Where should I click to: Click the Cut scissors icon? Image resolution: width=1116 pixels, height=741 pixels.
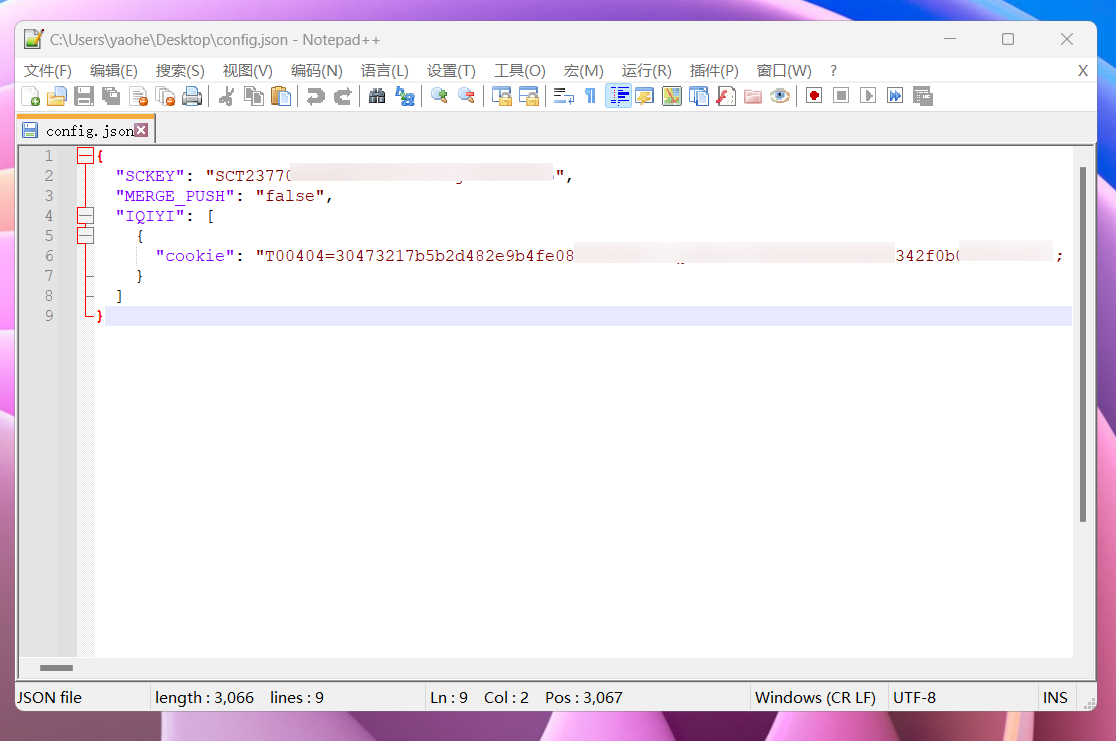[226, 96]
